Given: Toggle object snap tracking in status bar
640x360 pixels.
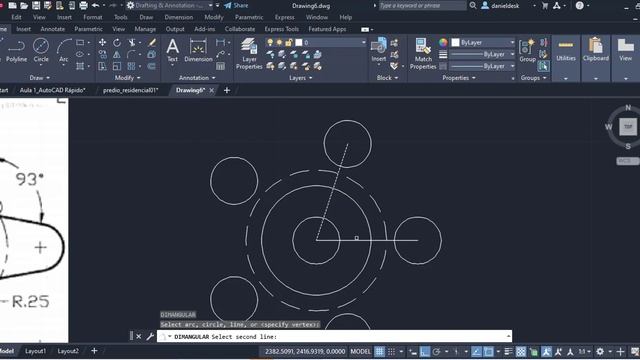Looking at the screenshot, I should pos(476,351).
